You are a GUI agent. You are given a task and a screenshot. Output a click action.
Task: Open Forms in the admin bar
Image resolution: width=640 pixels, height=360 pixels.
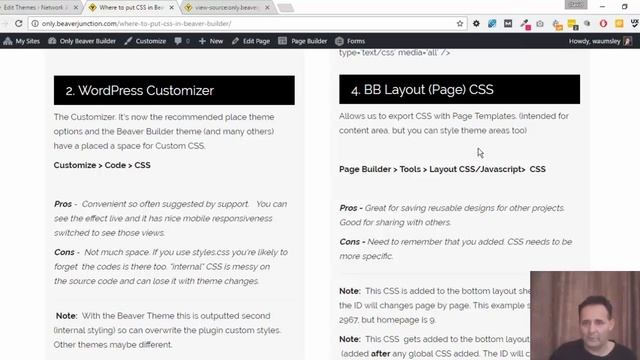tap(350, 41)
